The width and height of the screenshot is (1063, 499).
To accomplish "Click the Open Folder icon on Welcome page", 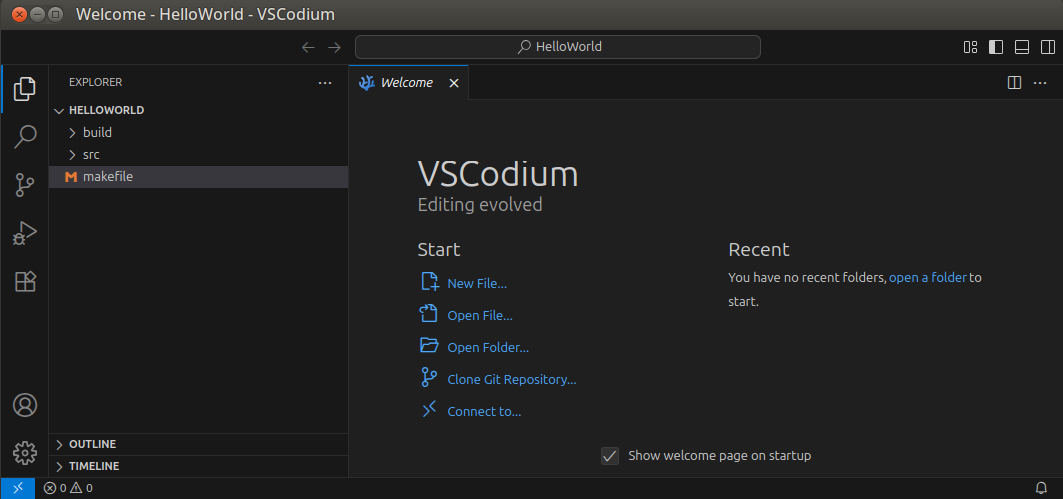I will [x=429, y=346].
